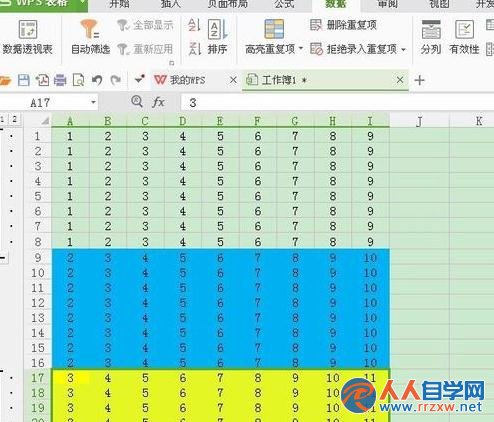Viewport: 494px width, 422px height.
Task: Select outline level 2 button
Action: point(14,119)
